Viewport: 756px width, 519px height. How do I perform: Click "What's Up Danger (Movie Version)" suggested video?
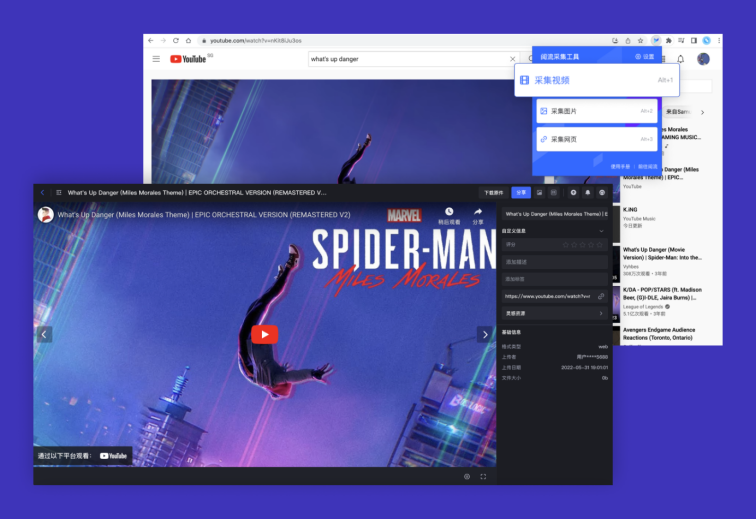[x=662, y=254]
